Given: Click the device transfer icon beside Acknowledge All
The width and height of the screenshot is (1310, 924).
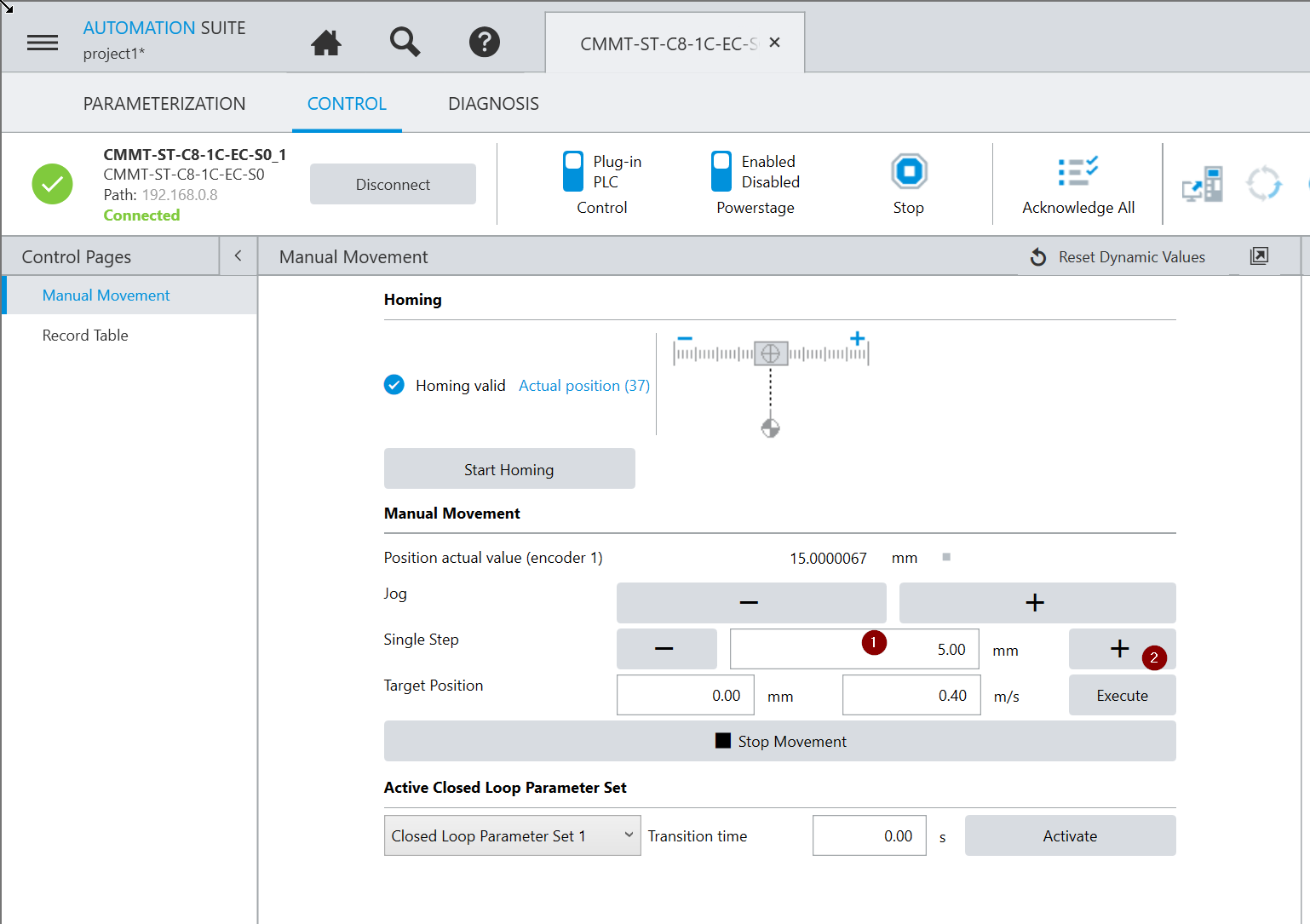Looking at the screenshot, I should coord(1203,184).
